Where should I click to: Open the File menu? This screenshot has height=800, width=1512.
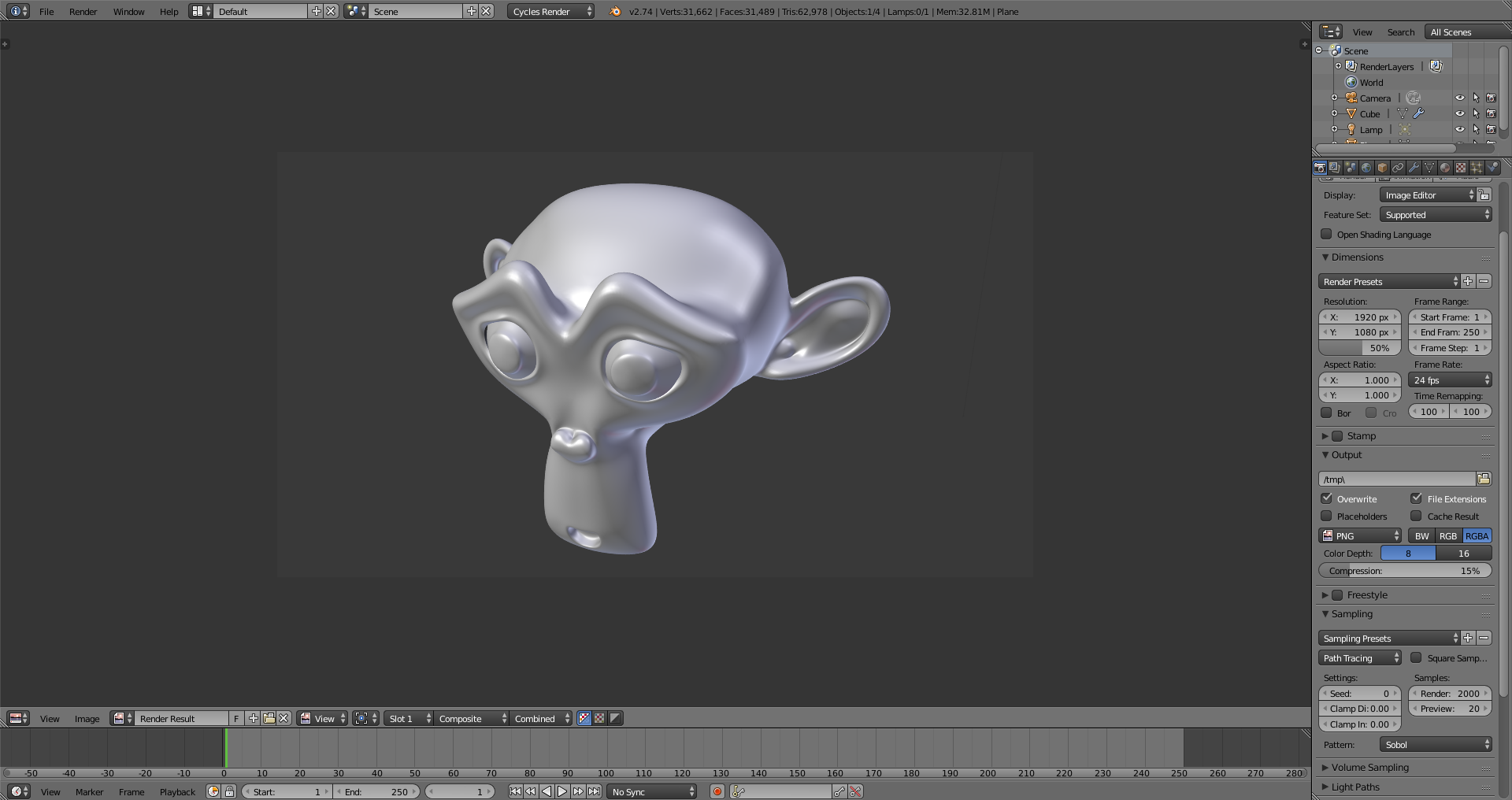46,11
